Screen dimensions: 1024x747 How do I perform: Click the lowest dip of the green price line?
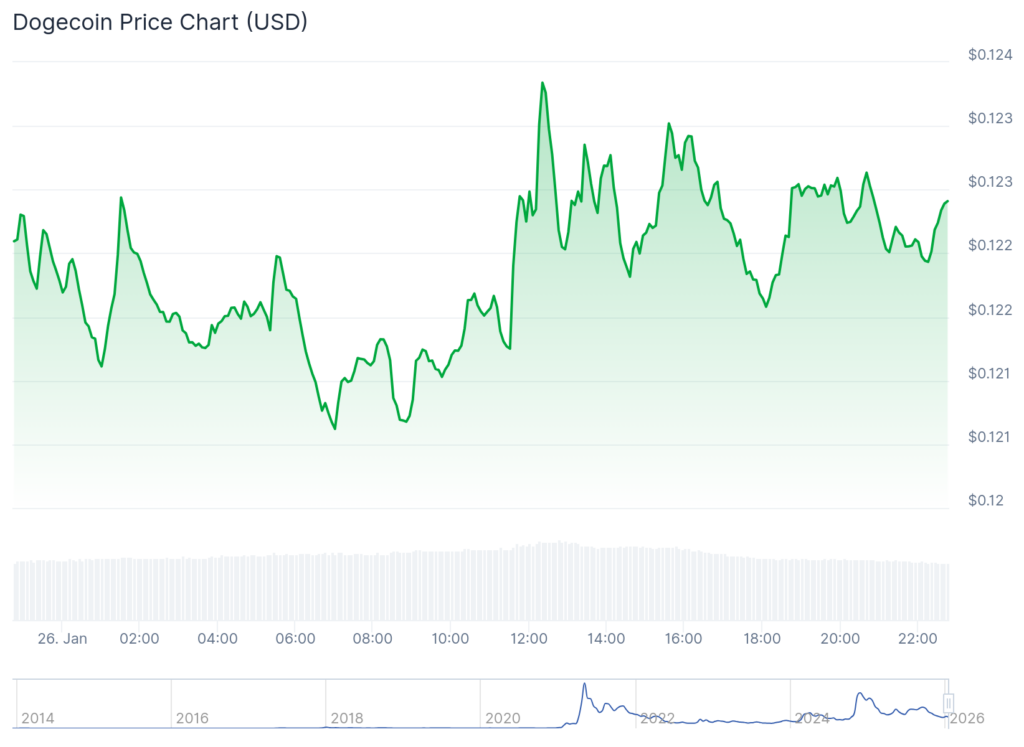pyautogui.click(x=335, y=428)
